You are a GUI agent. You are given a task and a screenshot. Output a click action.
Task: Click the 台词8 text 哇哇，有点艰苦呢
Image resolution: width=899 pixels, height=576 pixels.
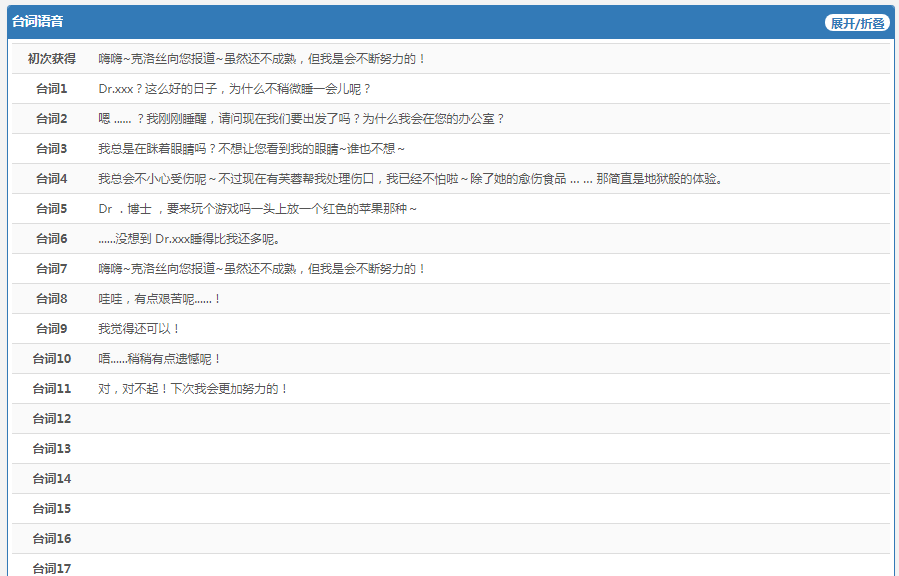coord(159,299)
